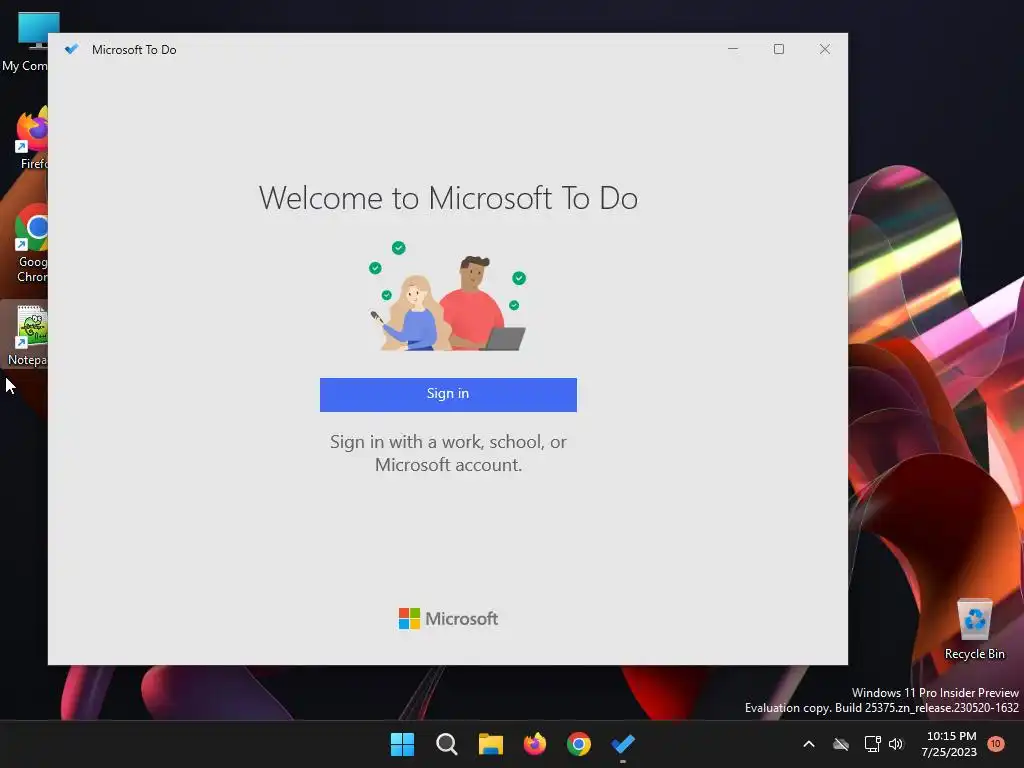The image size is (1024, 768).
Task: Click the 'Welcome to Microsoft To Do' heading
Action: [448, 198]
